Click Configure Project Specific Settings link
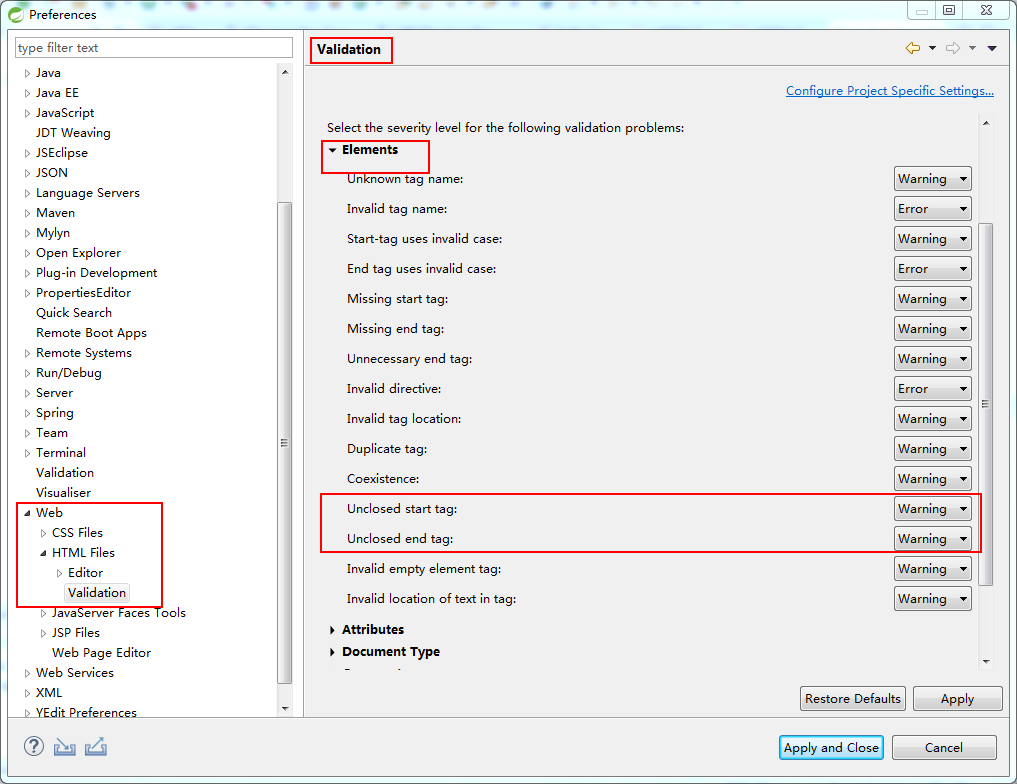 [889, 90]
